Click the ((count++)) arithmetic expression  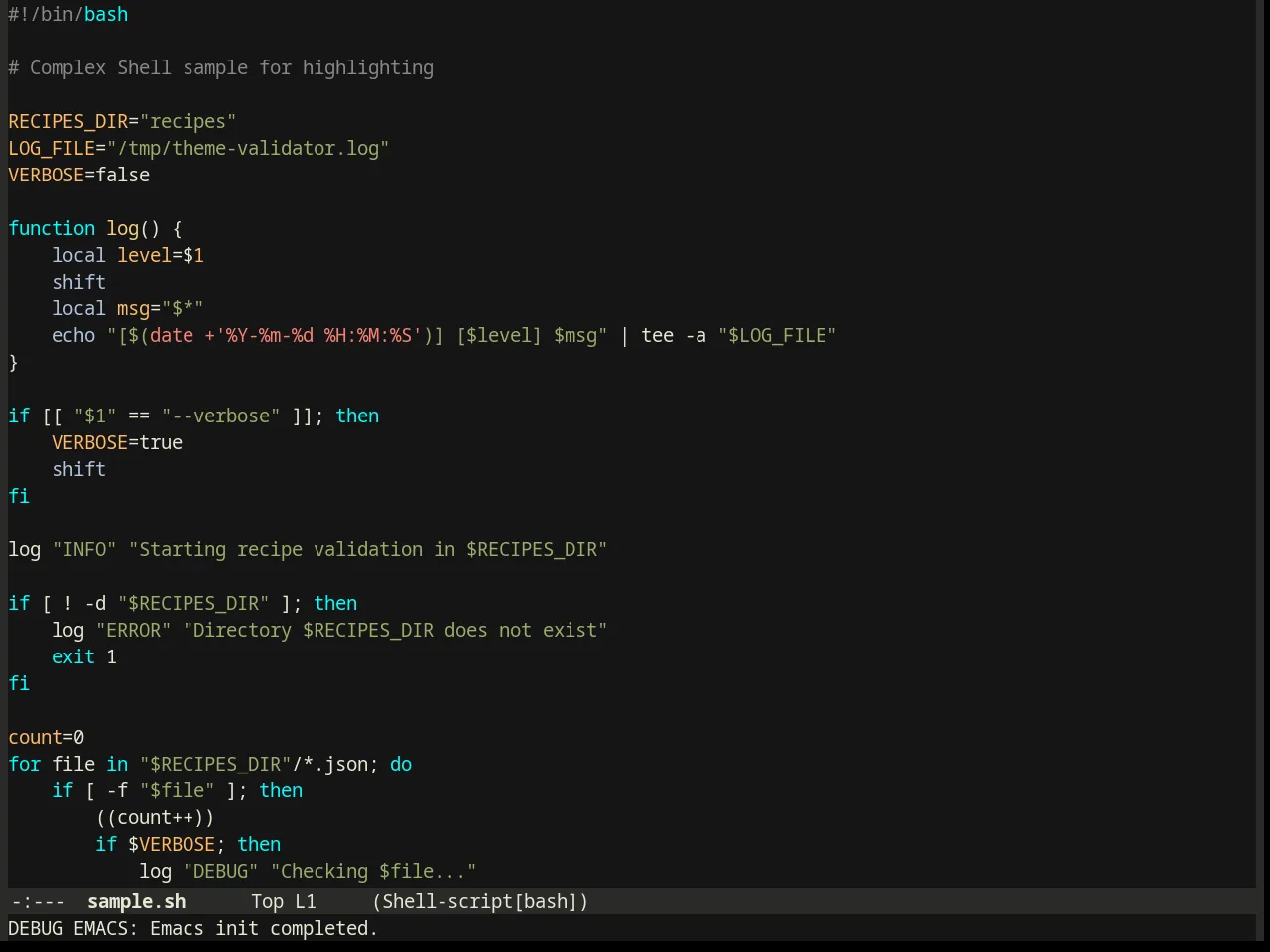[x=155, y=817]
